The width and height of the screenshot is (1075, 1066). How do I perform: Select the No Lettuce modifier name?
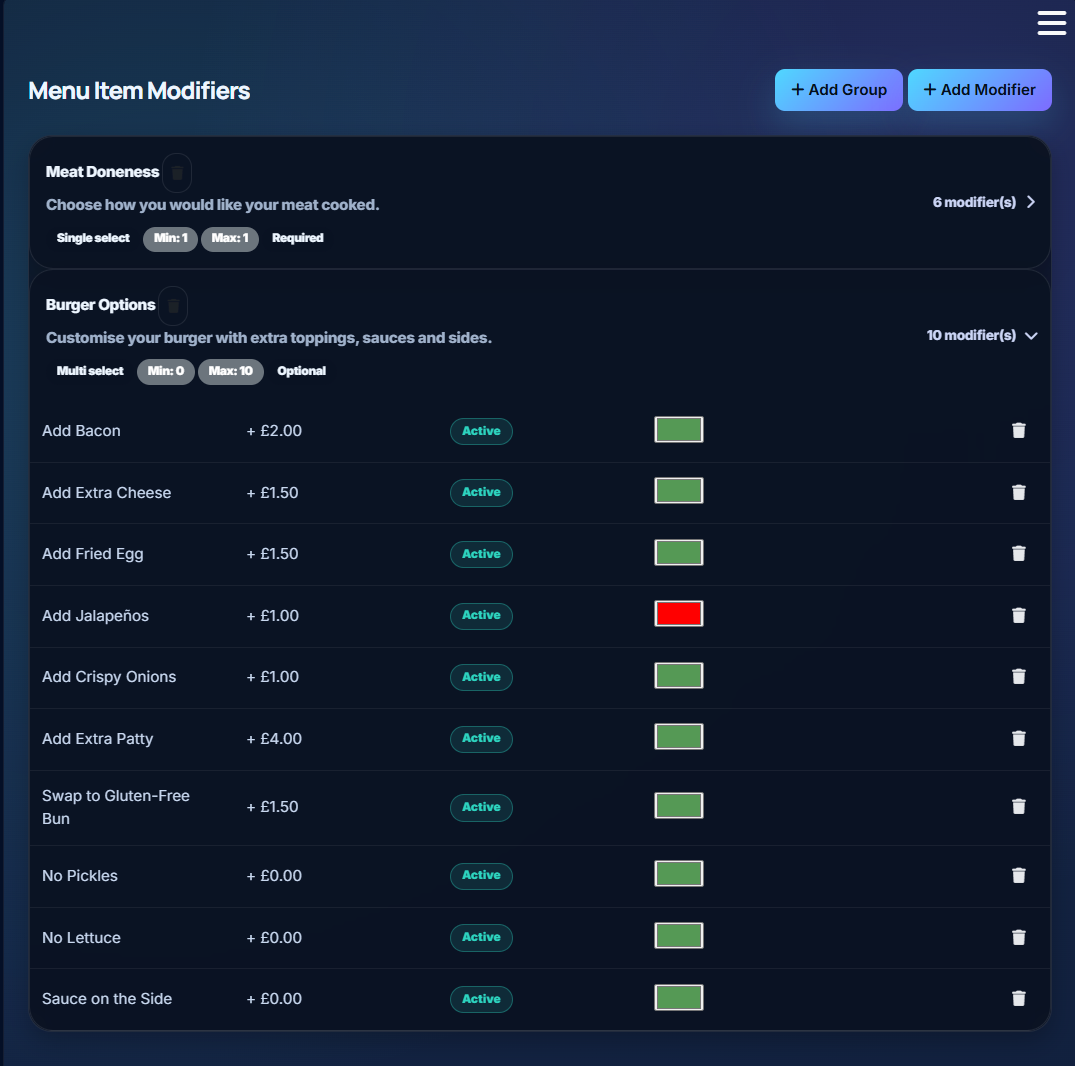81,937
